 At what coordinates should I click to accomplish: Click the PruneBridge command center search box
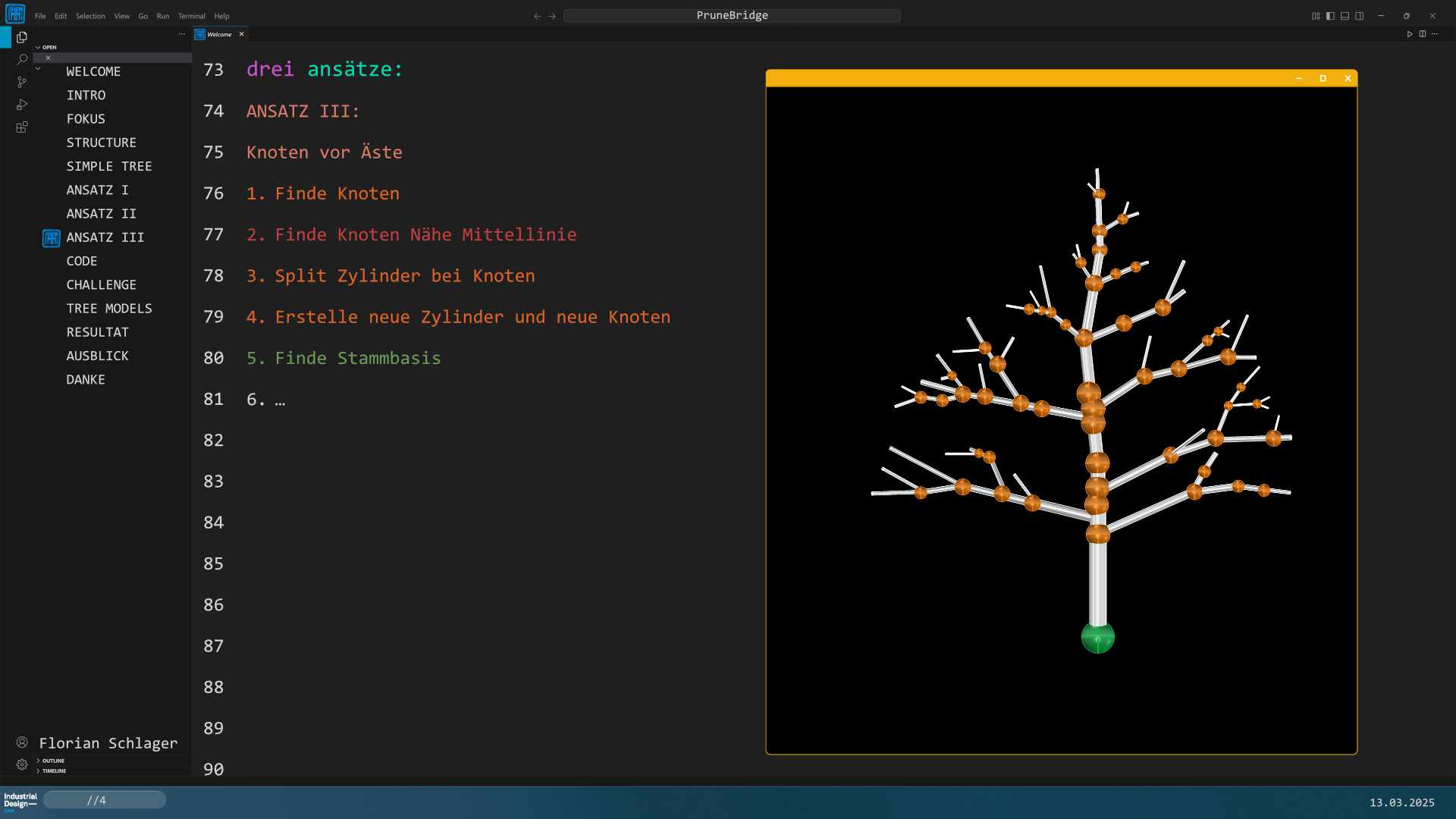click(732, 15)
